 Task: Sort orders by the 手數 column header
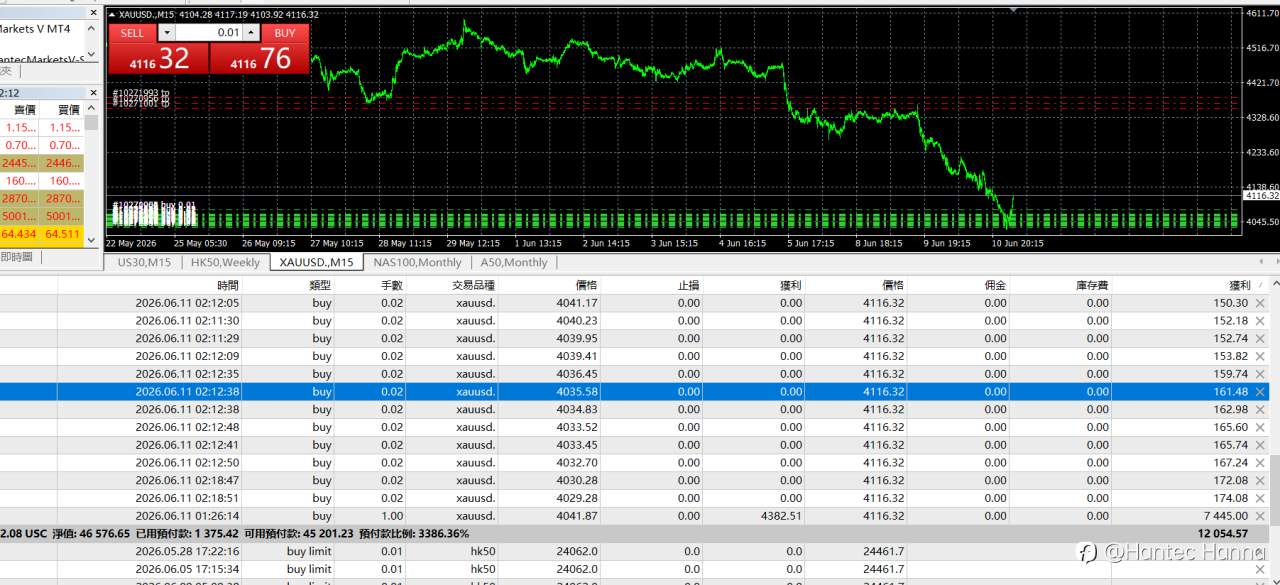click(370, 285)
